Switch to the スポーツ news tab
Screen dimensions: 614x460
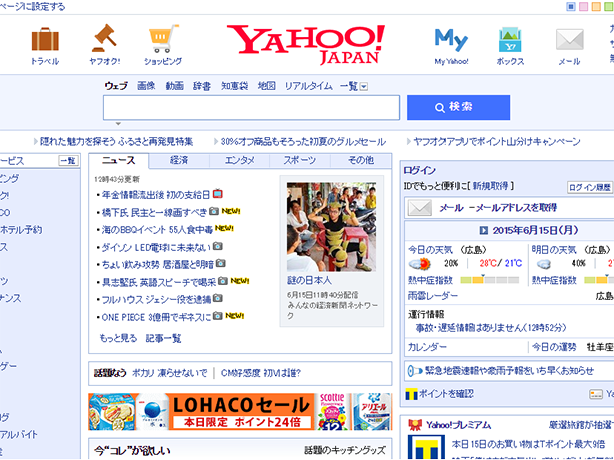point(299,160)
